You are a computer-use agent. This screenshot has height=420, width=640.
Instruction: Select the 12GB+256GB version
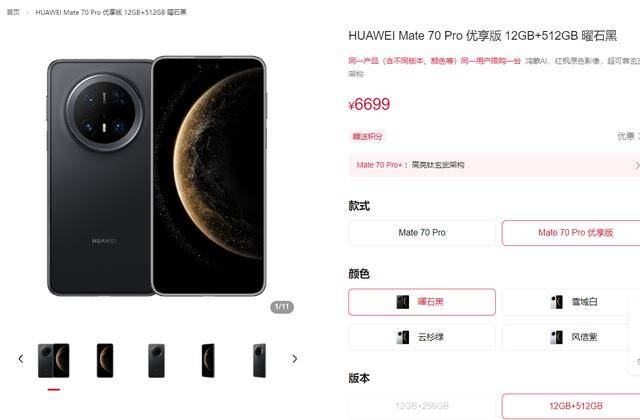click(422, 406)
